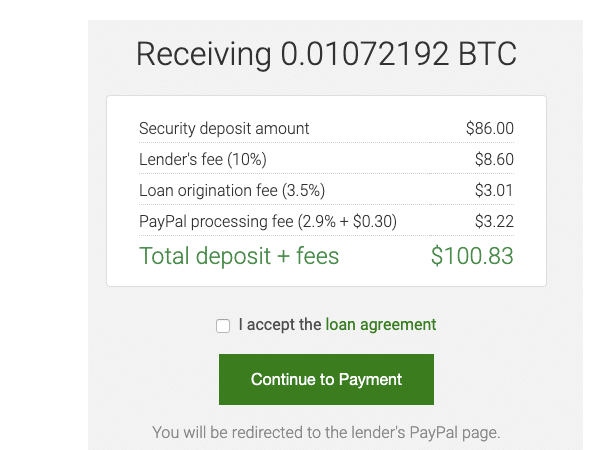This screenshot has height=450, width=611.
Task: Click the 'I accept the' checkbox label text
Action: (280, 325)
